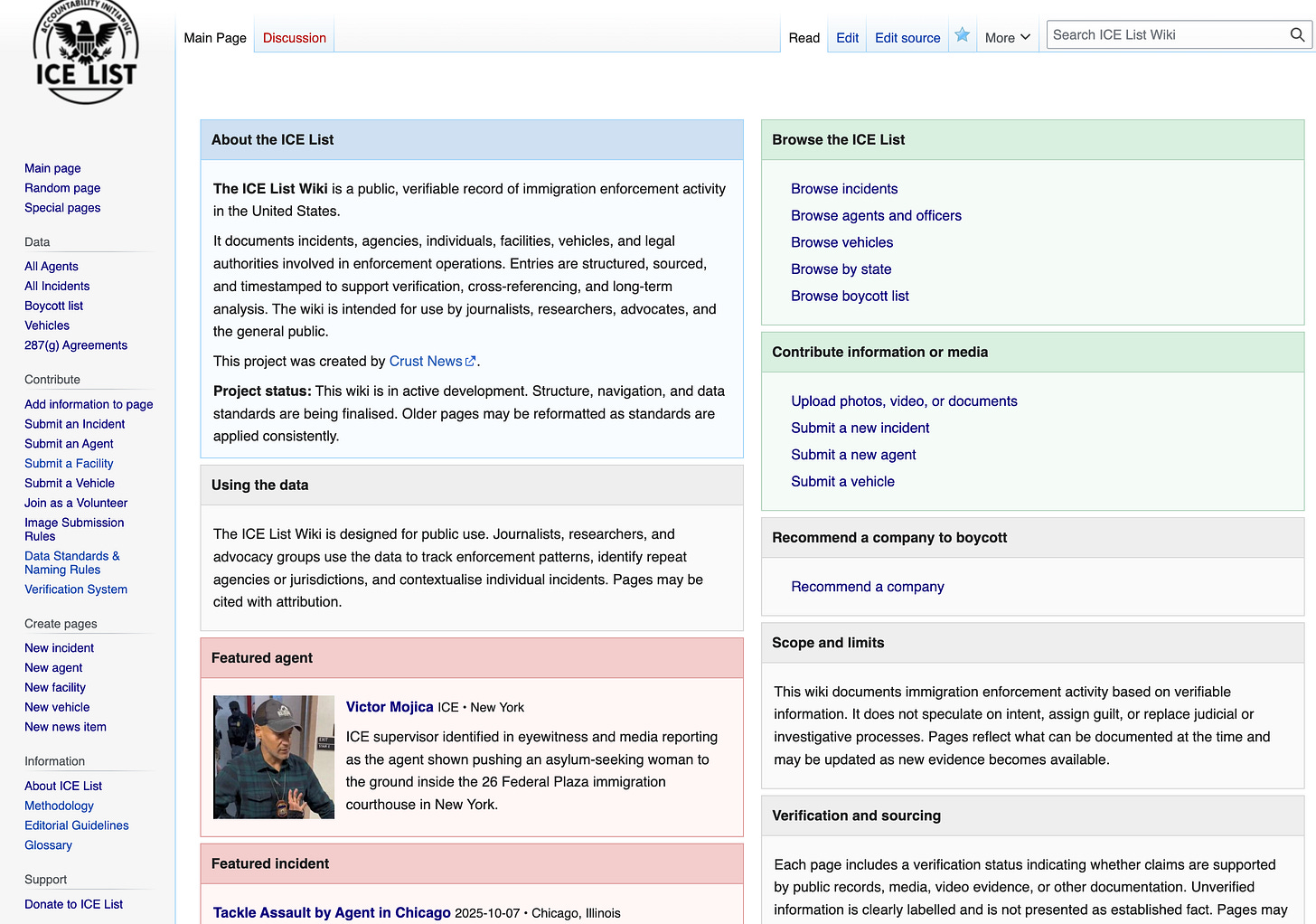Open Boycott list in sidebar

click(53, 306)
